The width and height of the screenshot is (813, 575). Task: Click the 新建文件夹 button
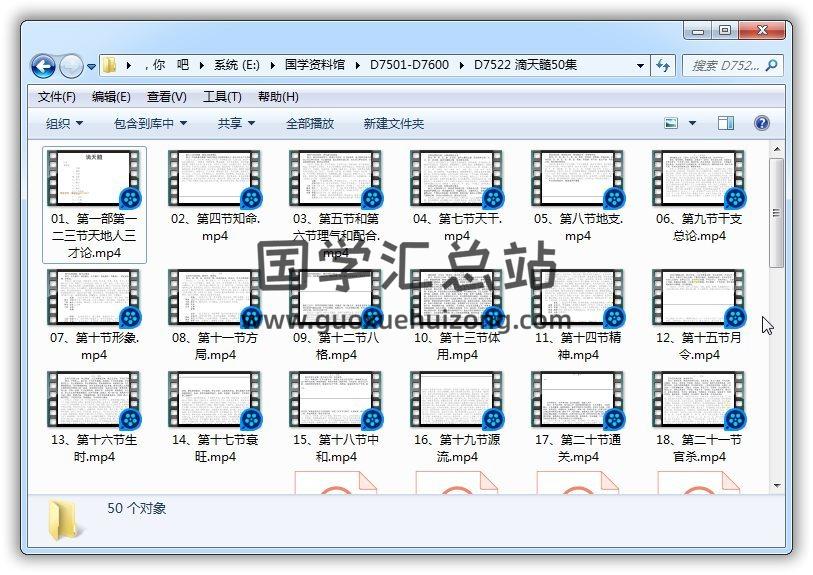click(x=393, y=123)
